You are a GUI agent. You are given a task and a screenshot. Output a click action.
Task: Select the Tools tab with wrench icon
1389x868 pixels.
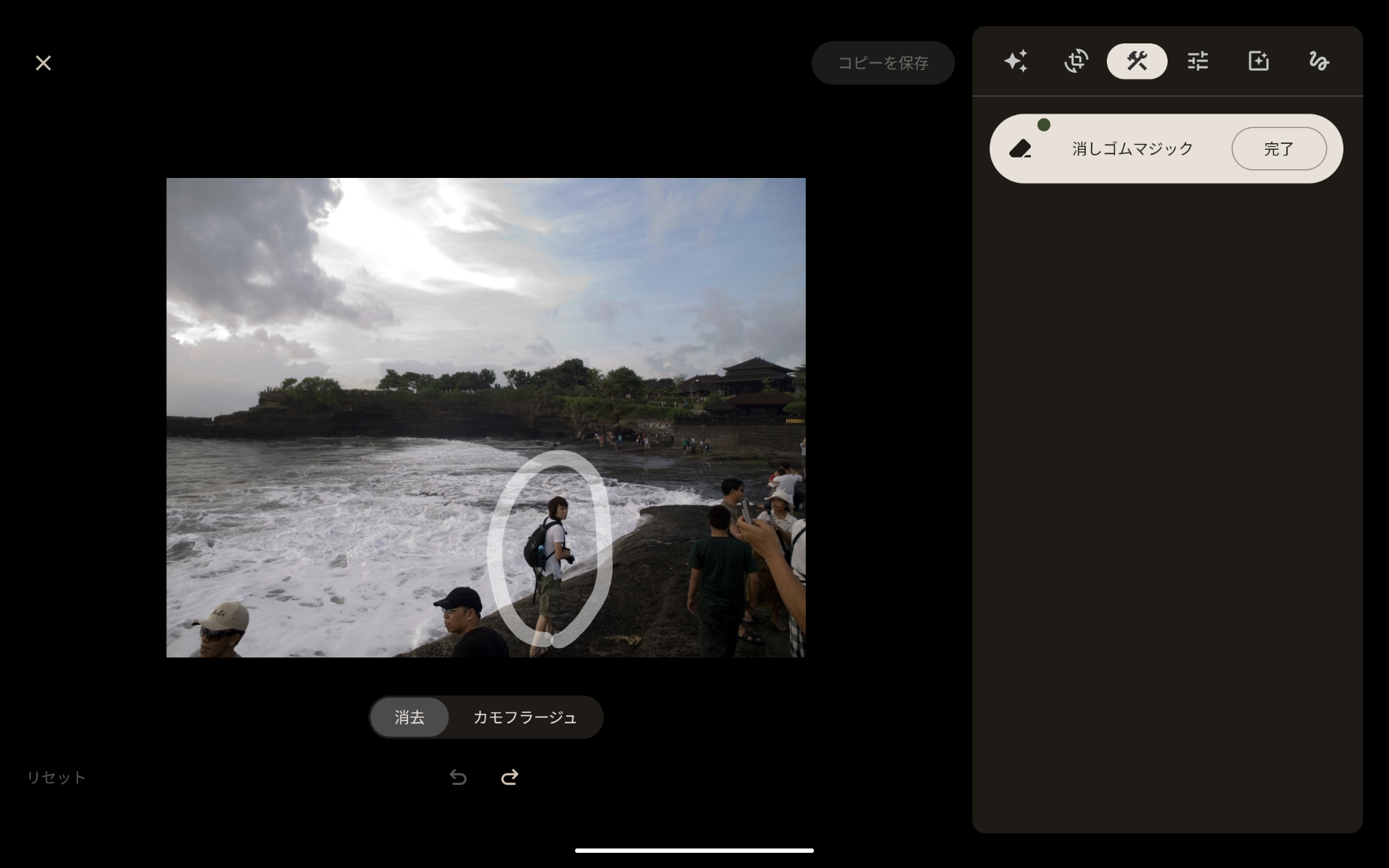(x=1137, y=61)
